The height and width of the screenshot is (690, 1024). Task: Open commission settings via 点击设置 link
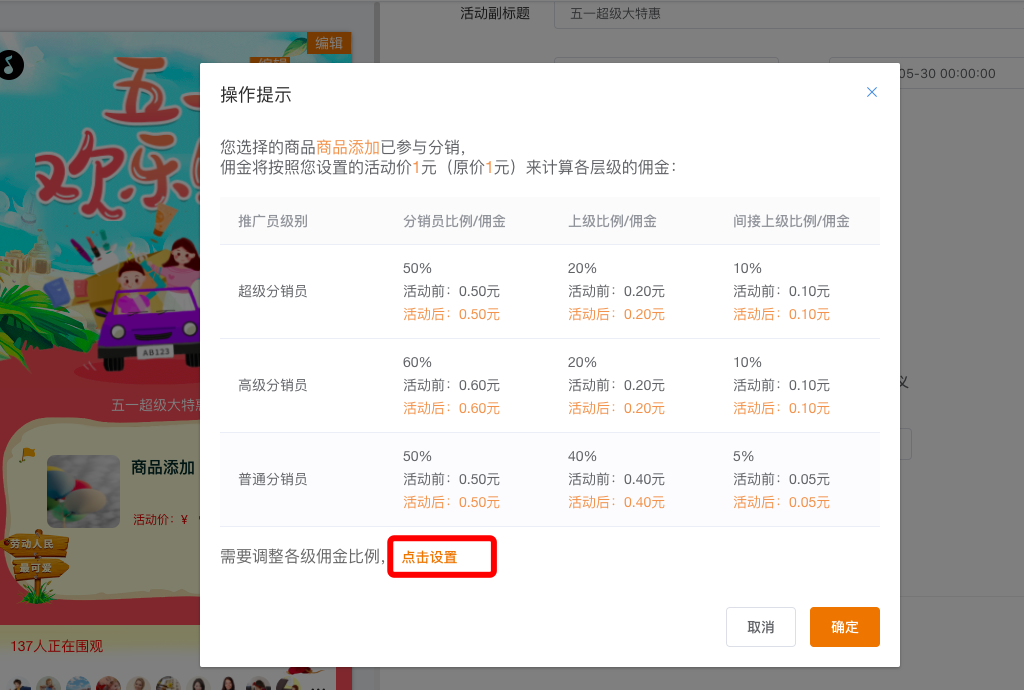coord(430,557)
